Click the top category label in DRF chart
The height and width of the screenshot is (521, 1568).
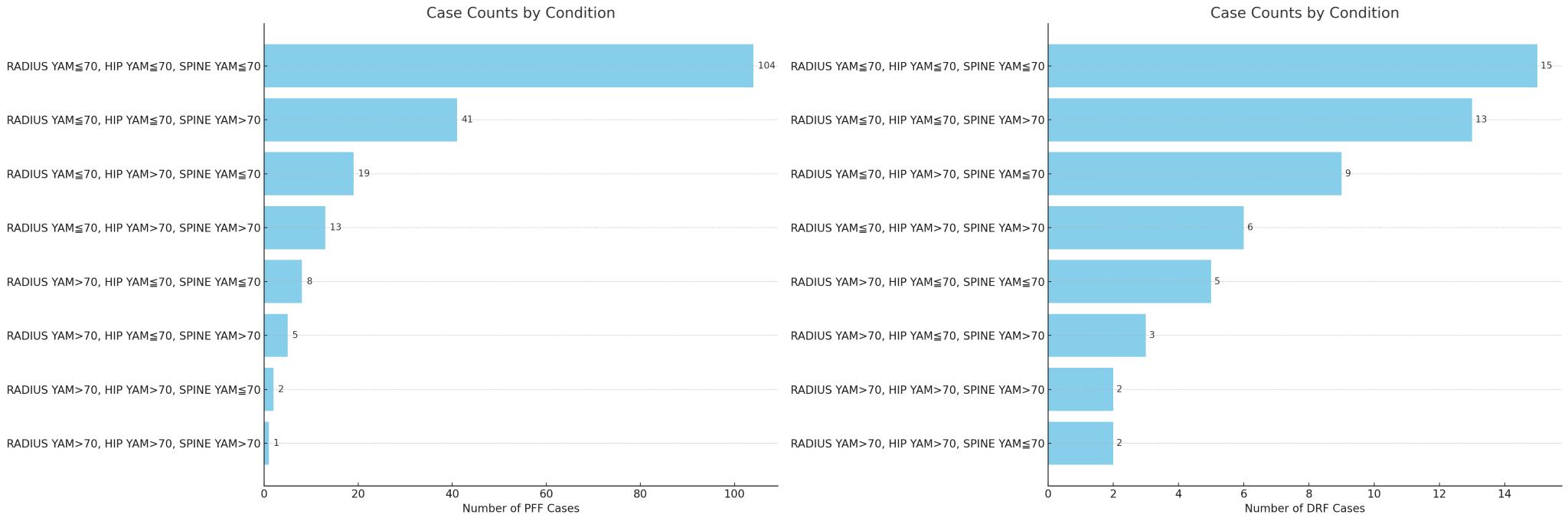[917, 67]
